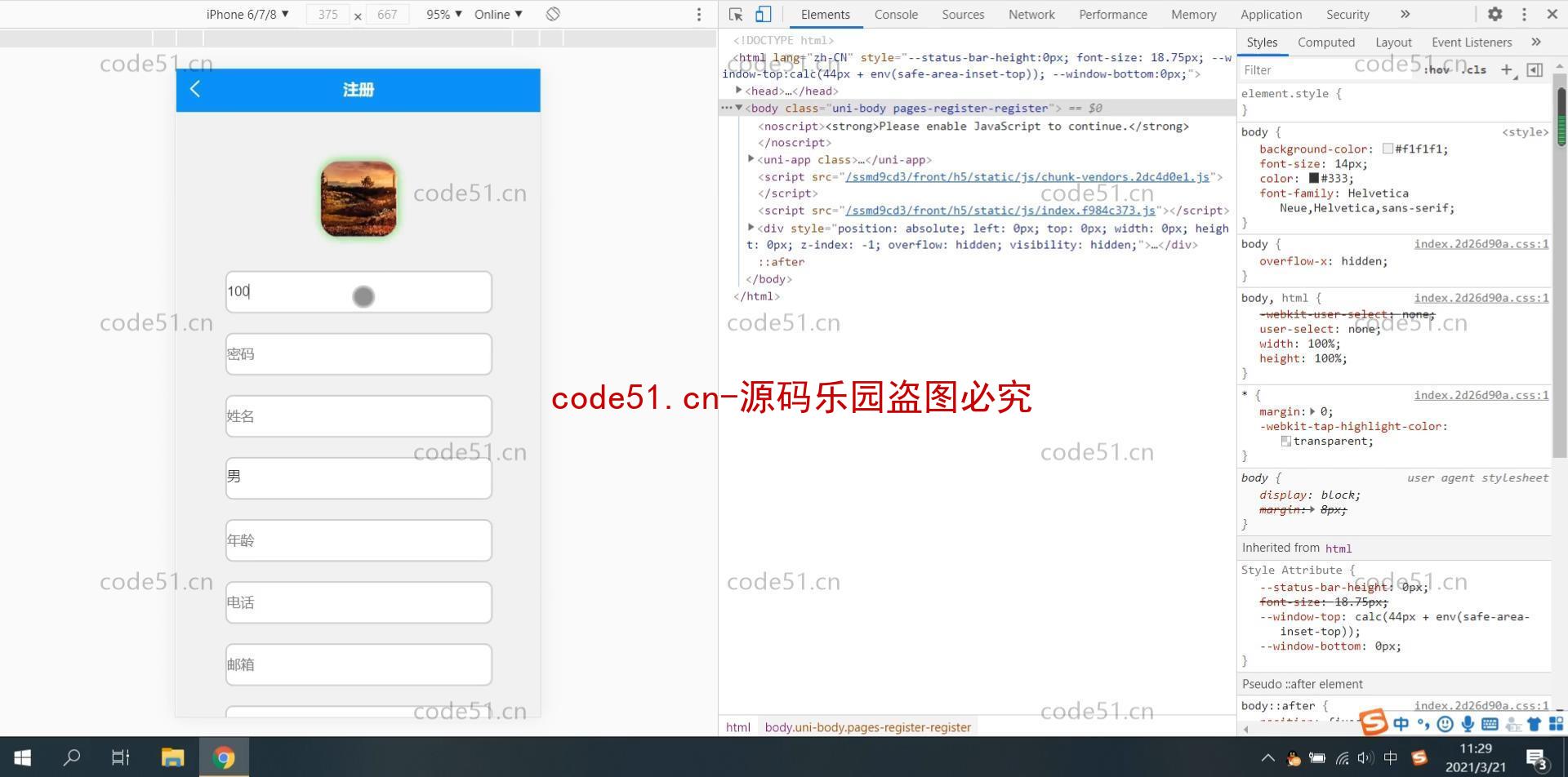Image resolution: width=1568 pixels, height=777 pixels.
Task: Toggle the device toolbar icon
Action: coord(763,14)
